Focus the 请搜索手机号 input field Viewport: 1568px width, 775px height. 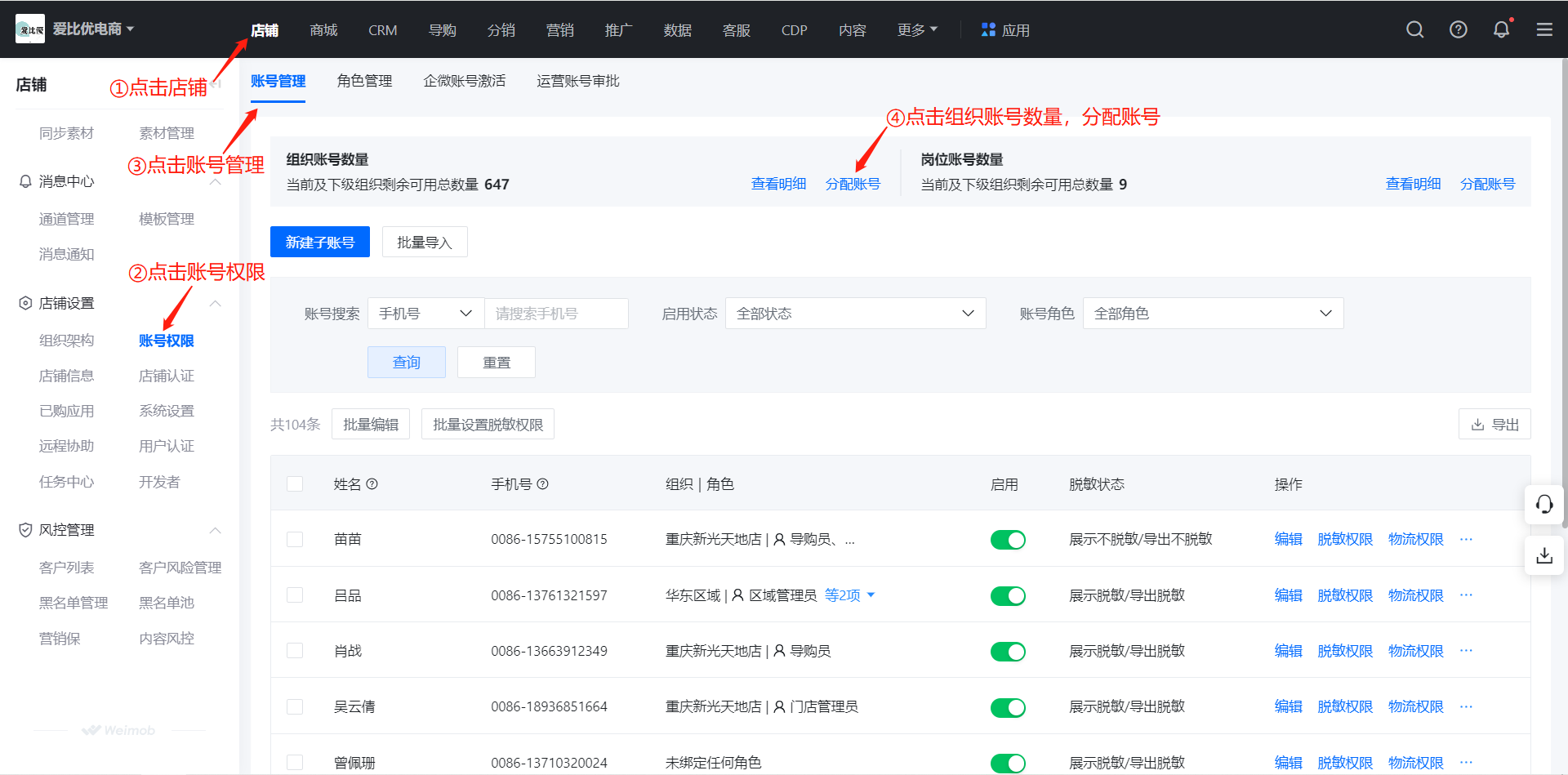(556, 314)
